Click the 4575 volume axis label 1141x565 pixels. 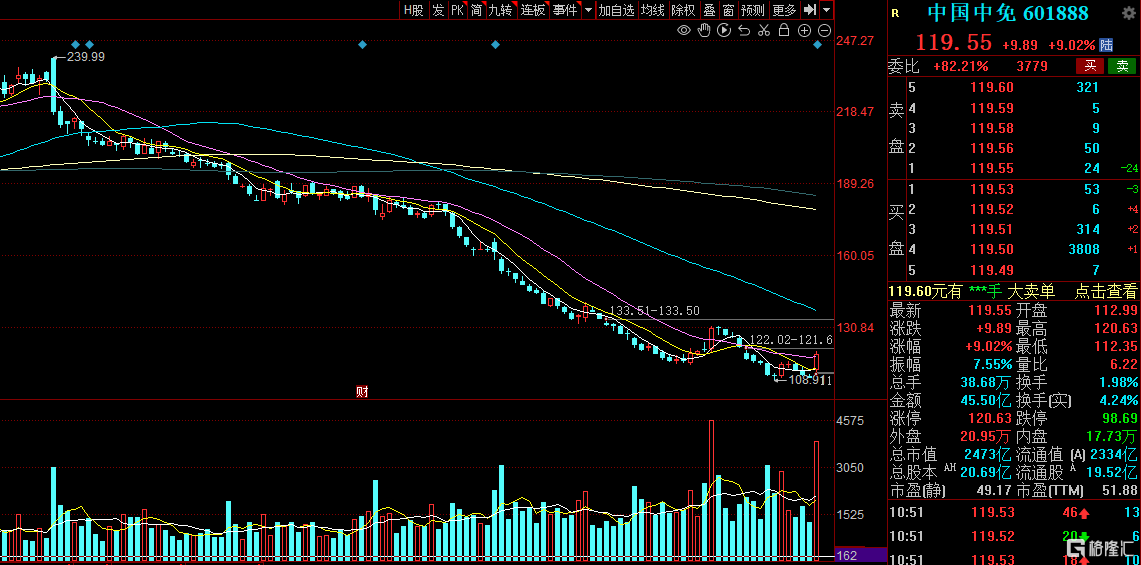pyautogui.click(x=849, y=421)
